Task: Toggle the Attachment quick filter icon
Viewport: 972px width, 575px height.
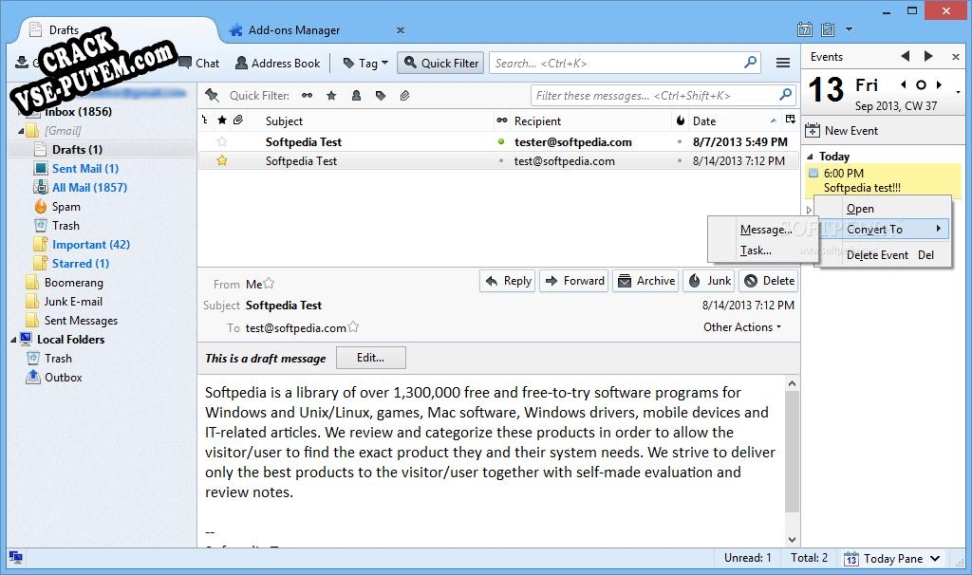Action: click(x=405, y=95)
